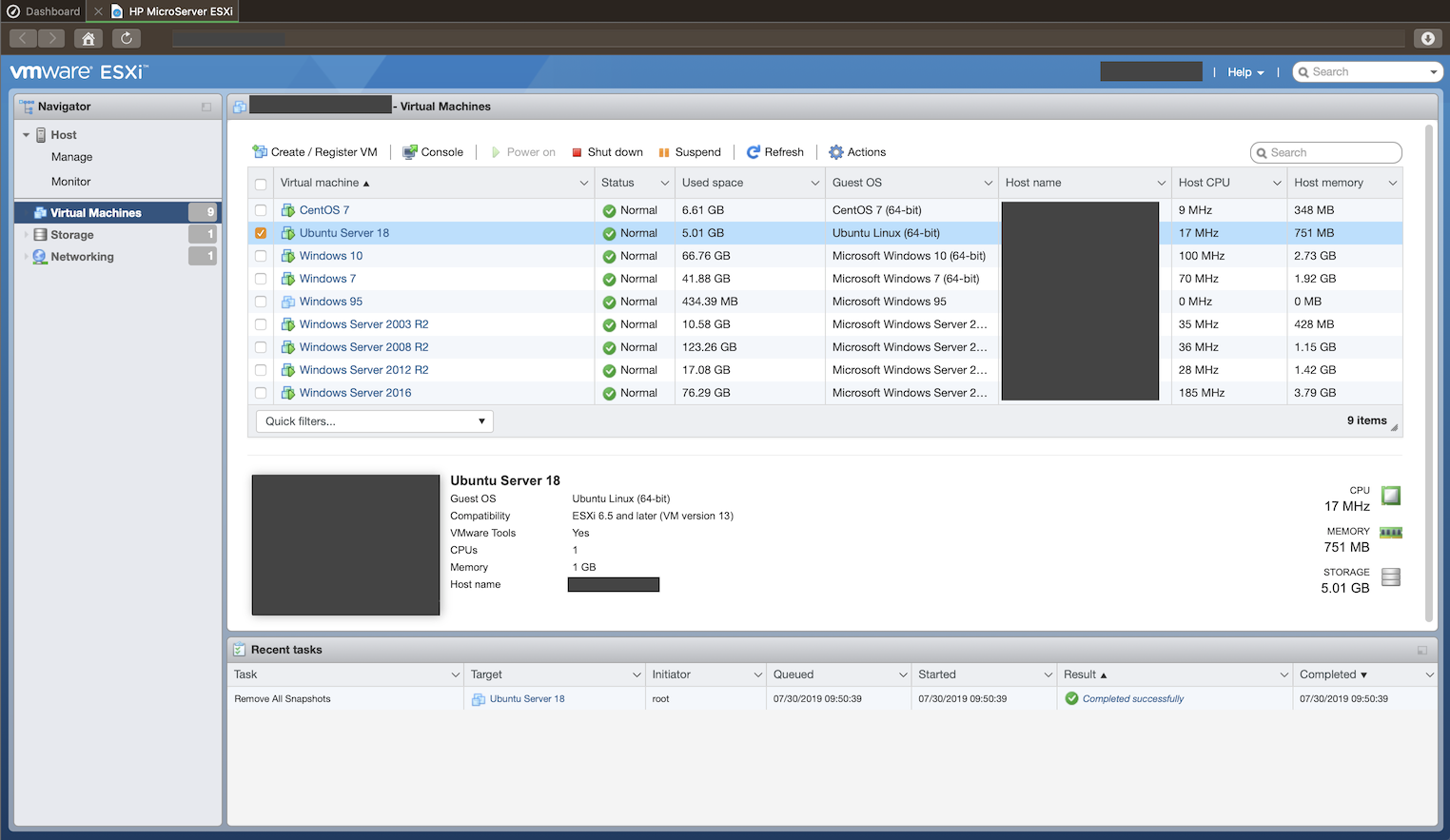Expand the Storage tree node
1450x840 pixels.
pos(27,235)
